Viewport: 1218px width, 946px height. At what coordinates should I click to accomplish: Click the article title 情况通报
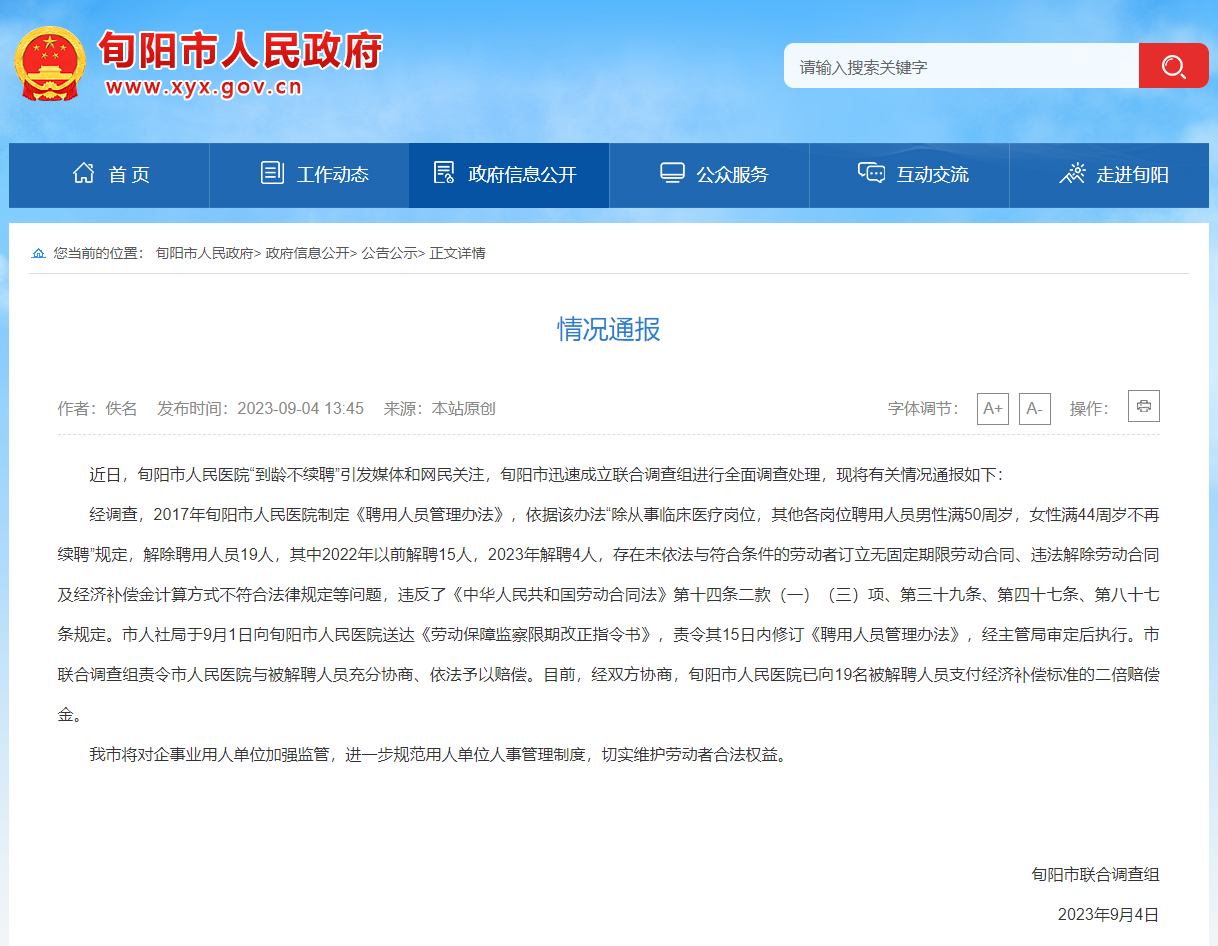click(x=609, y=329)
